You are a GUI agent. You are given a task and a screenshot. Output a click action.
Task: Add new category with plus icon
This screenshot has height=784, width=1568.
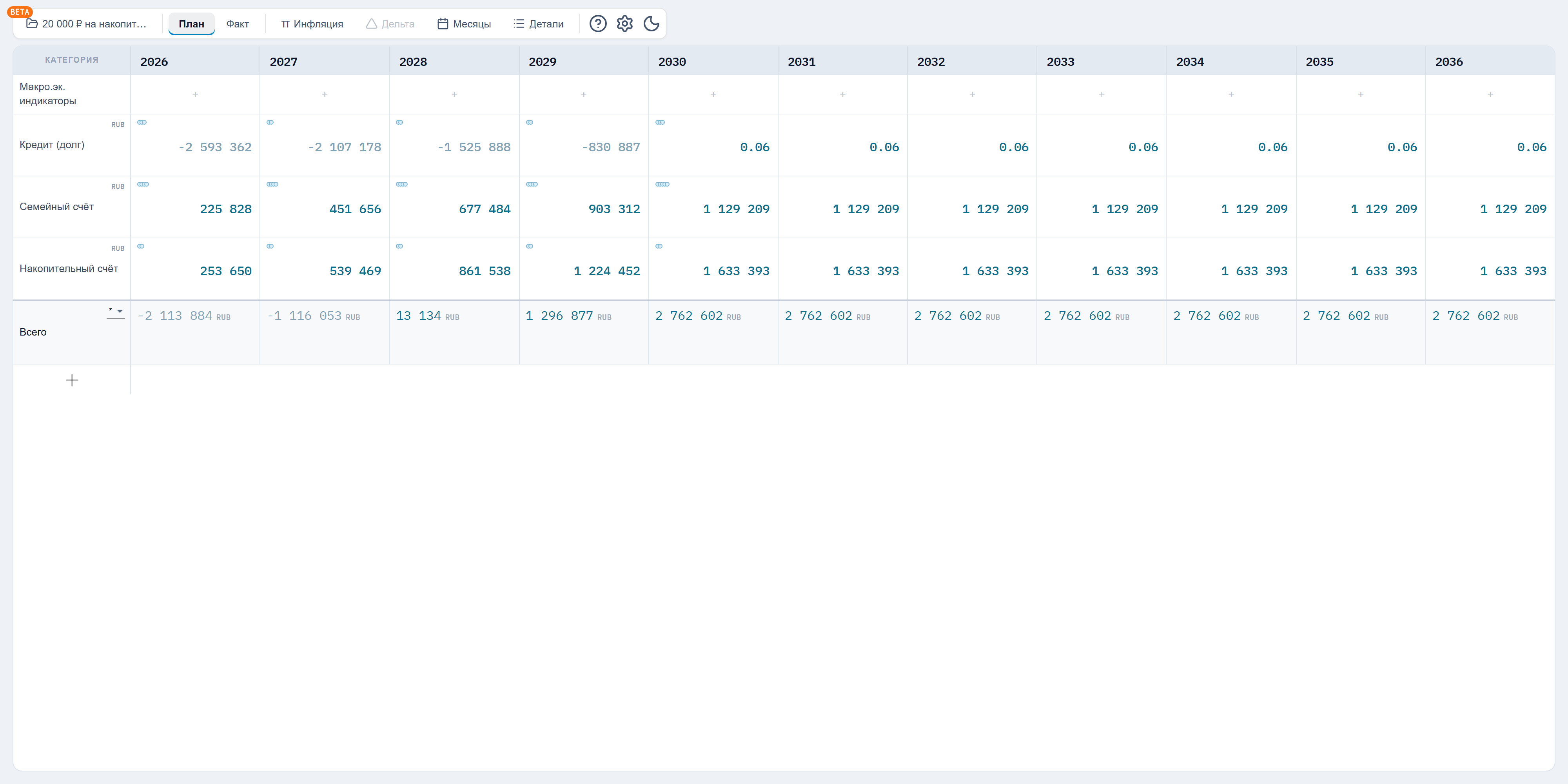[x=72, y=380]
